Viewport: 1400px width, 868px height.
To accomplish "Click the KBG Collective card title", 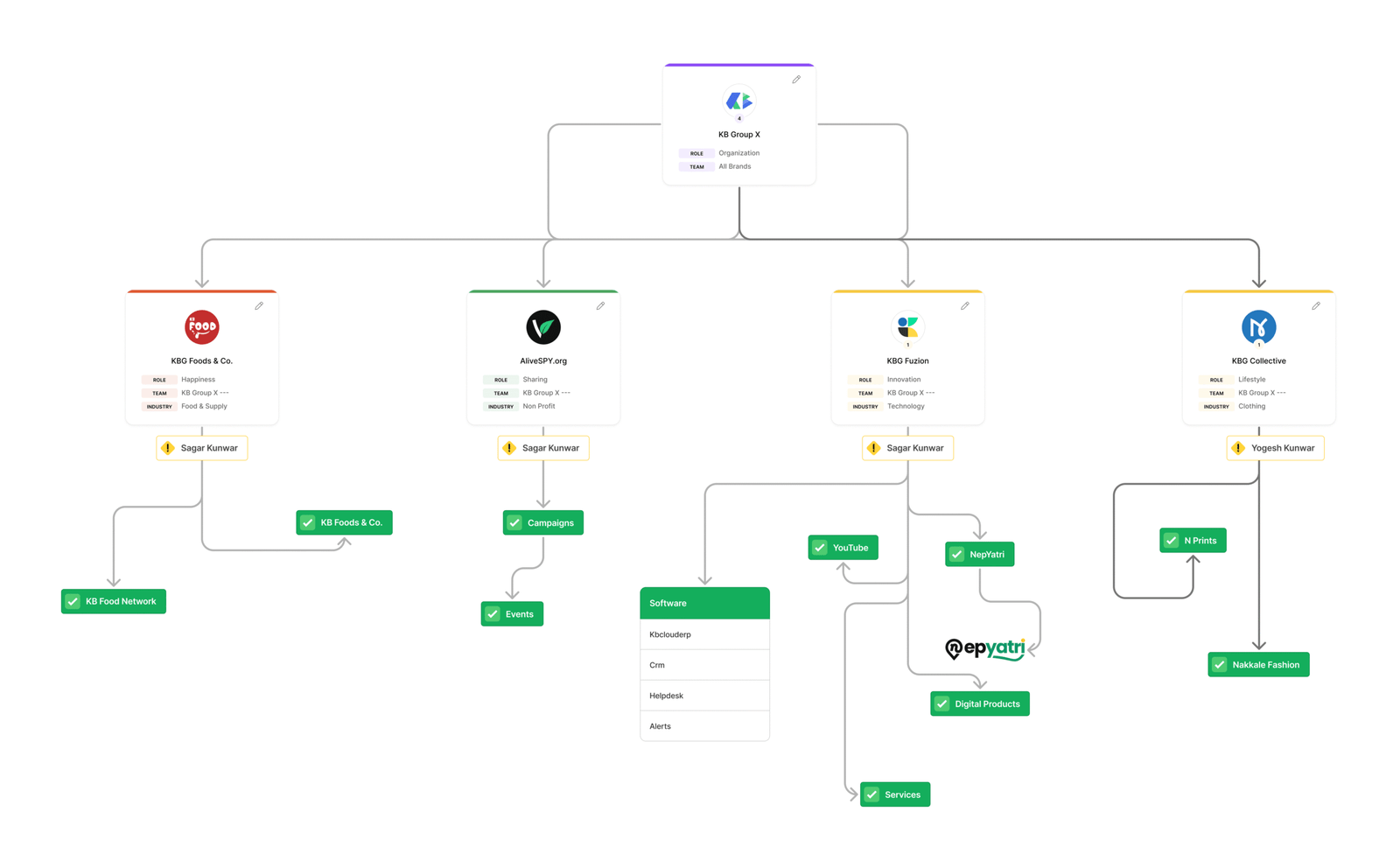I will pos(1259,360).
